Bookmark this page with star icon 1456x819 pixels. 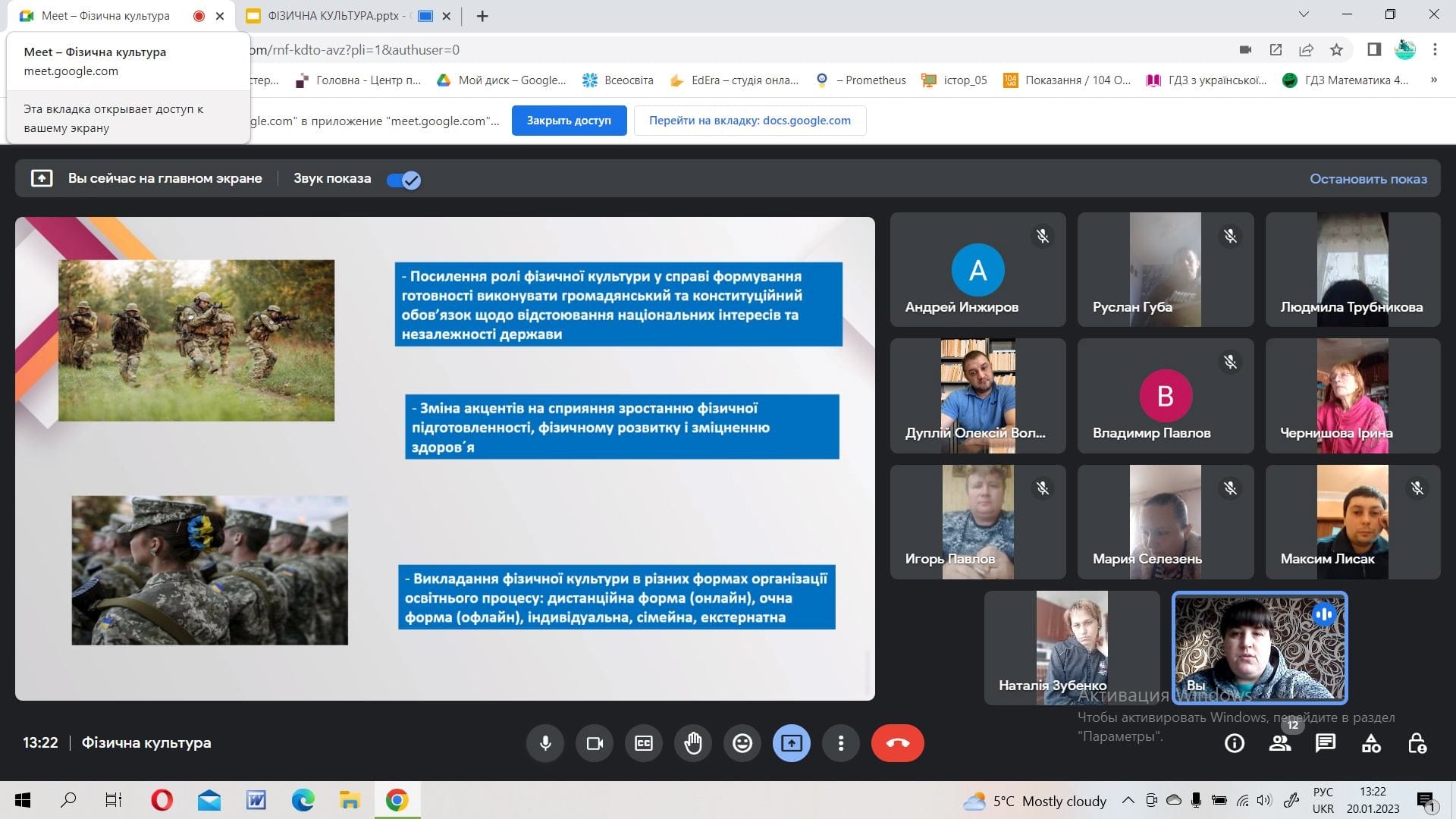(x=1336, y=50)
